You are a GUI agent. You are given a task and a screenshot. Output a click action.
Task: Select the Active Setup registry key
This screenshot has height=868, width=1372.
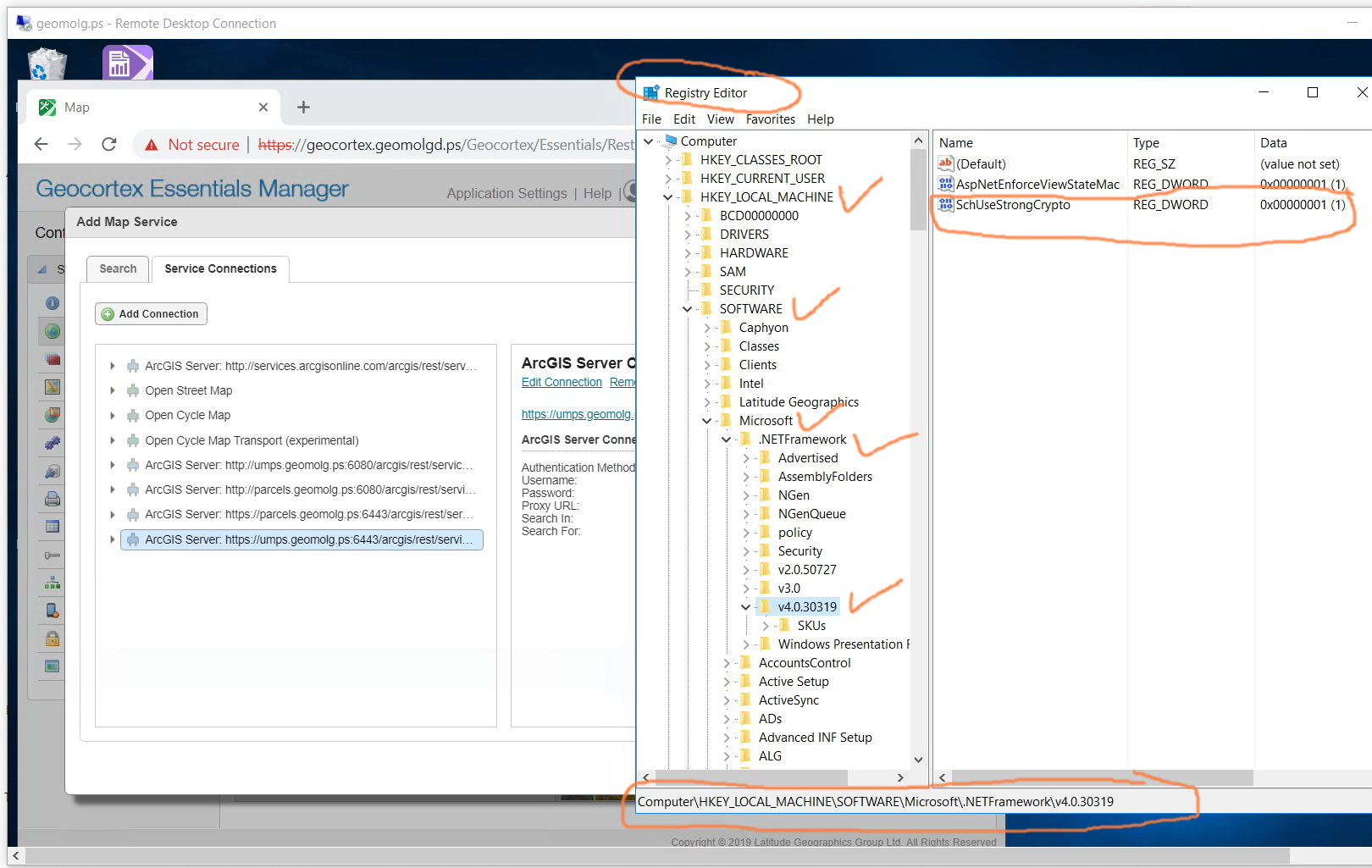[794, 682]
